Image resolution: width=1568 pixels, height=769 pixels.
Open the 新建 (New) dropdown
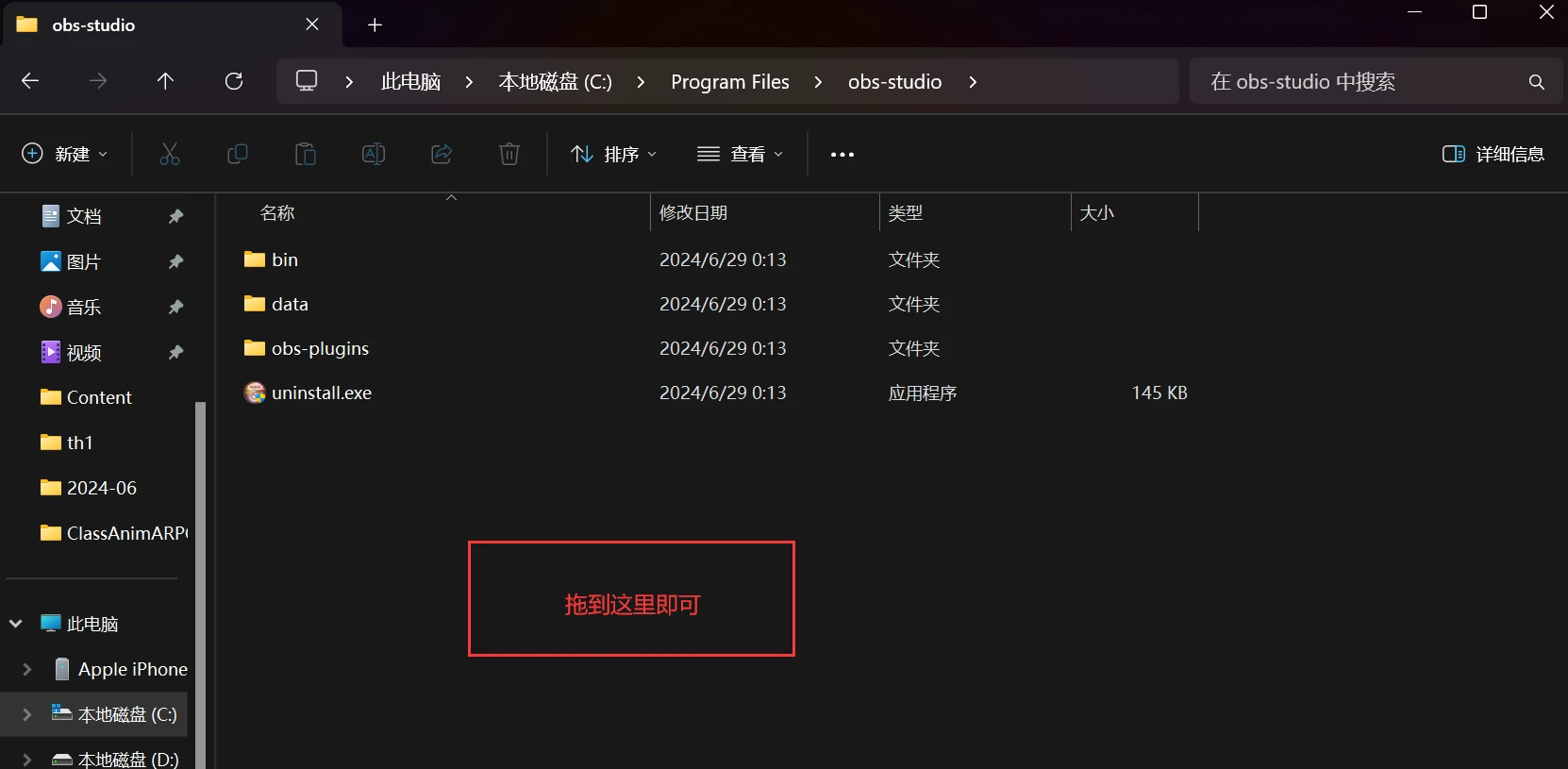(x=64, y=154)
